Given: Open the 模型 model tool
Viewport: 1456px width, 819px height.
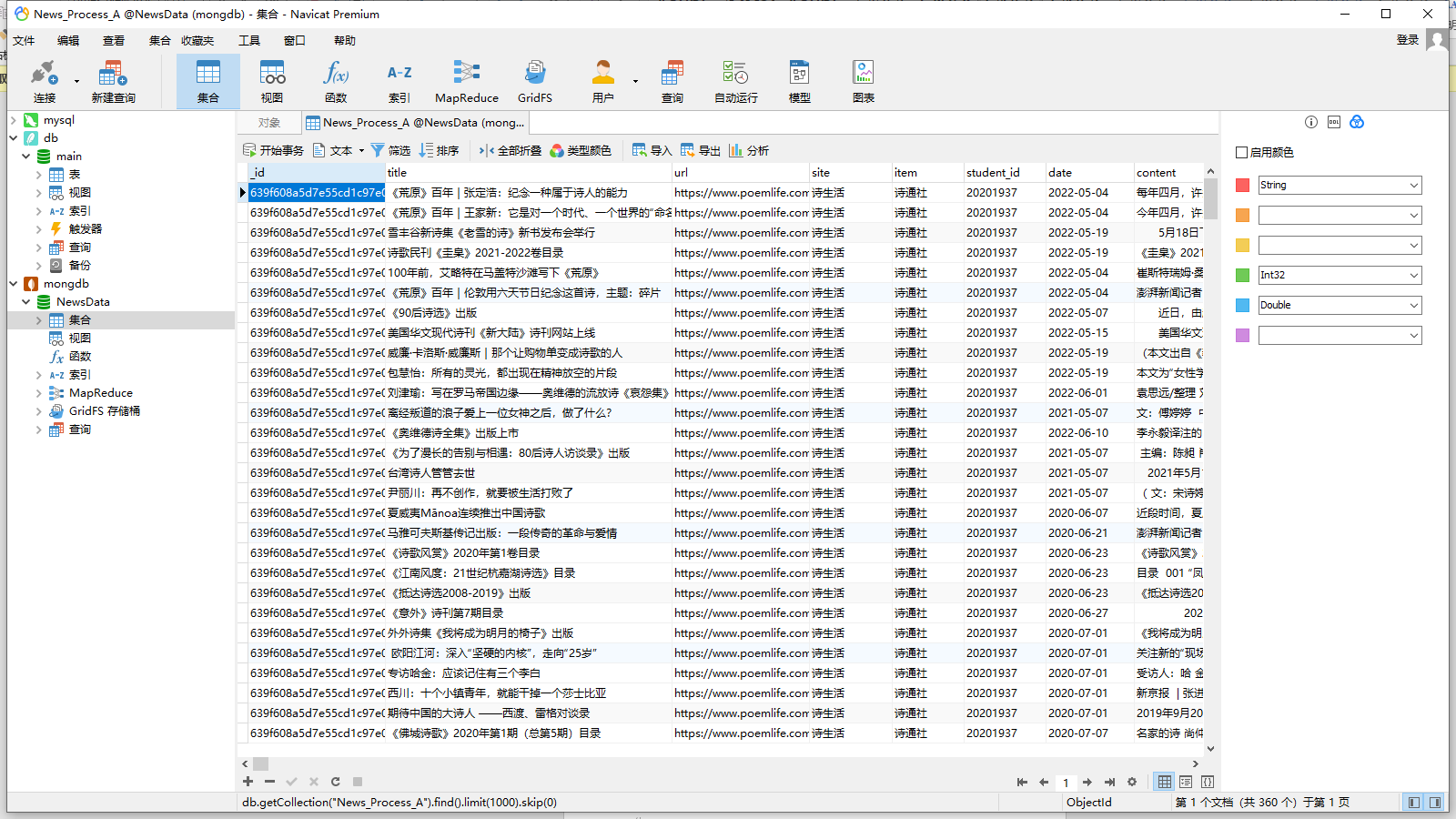Looking at the screenshot, I should (x=800, y=82).
